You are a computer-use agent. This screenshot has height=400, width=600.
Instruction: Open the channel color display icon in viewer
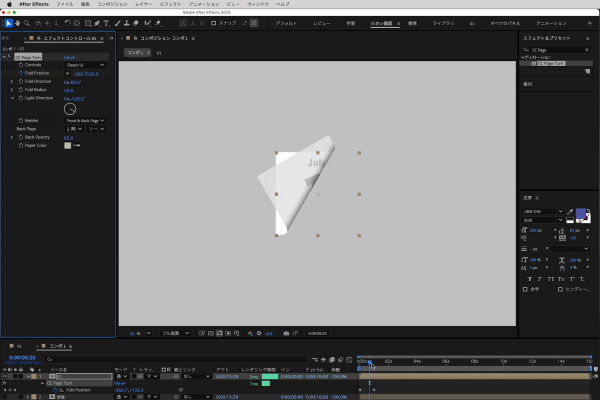pos(250,333)
